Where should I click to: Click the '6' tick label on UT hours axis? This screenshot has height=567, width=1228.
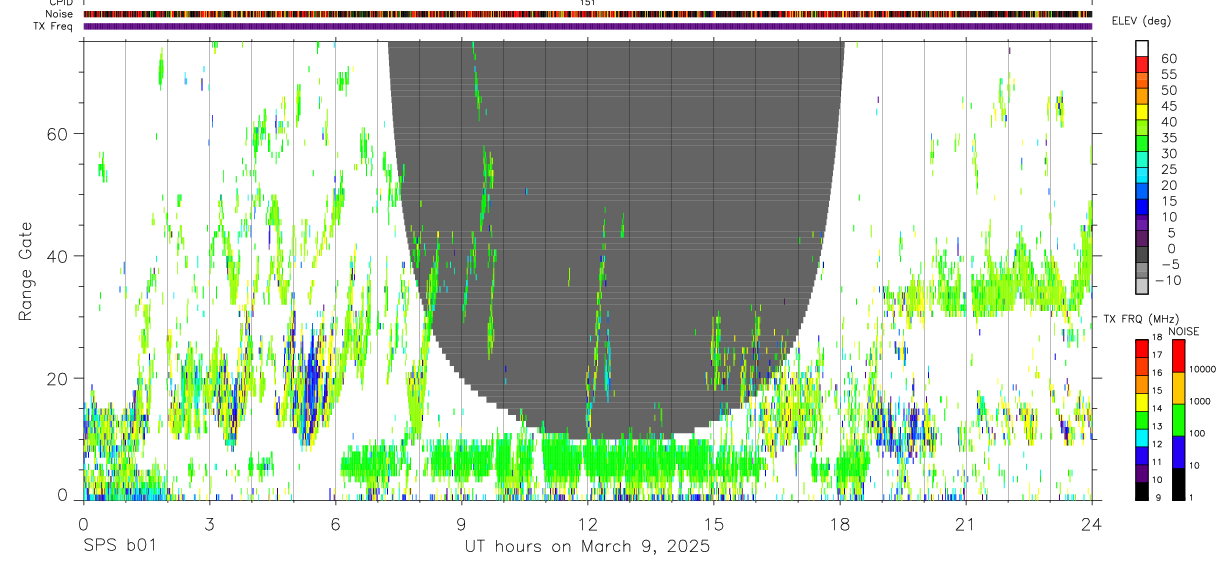(335, 524)
